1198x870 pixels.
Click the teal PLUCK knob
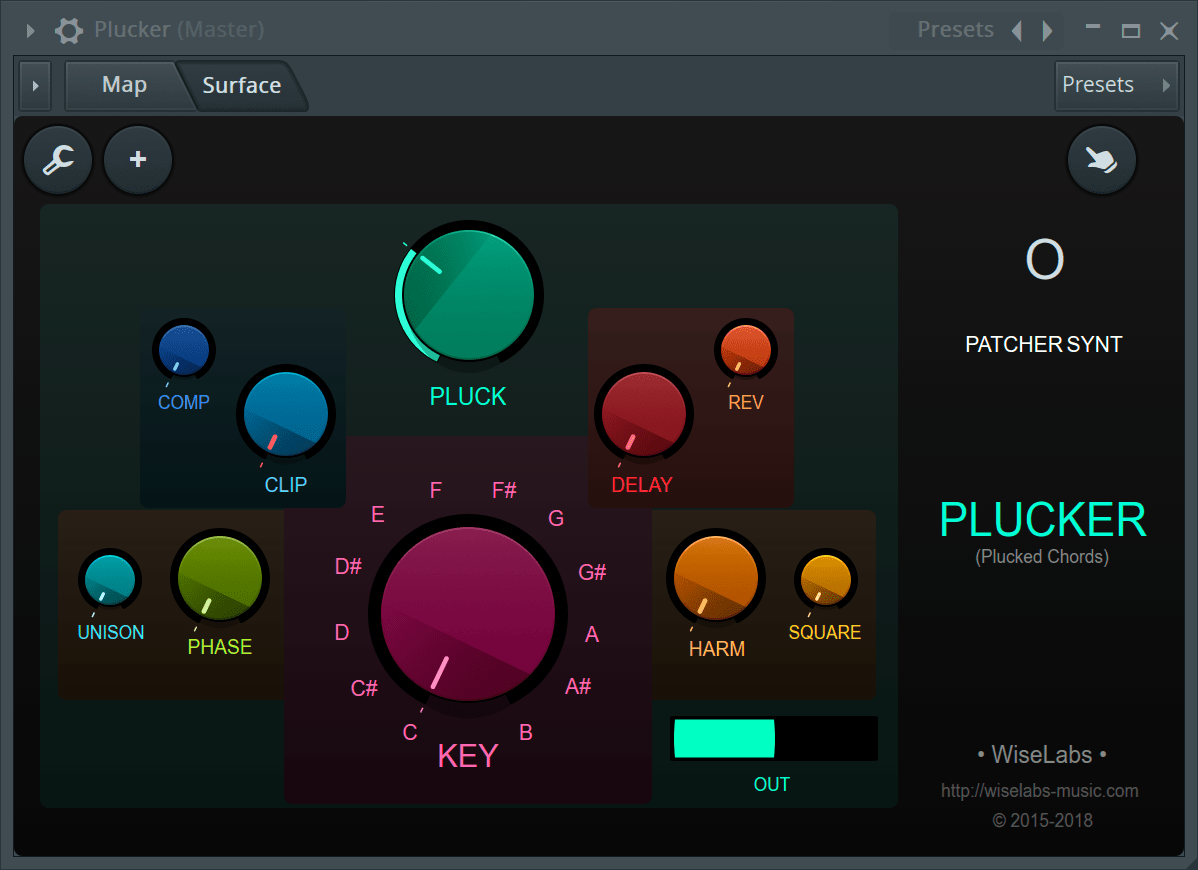(x=468, y=292)
